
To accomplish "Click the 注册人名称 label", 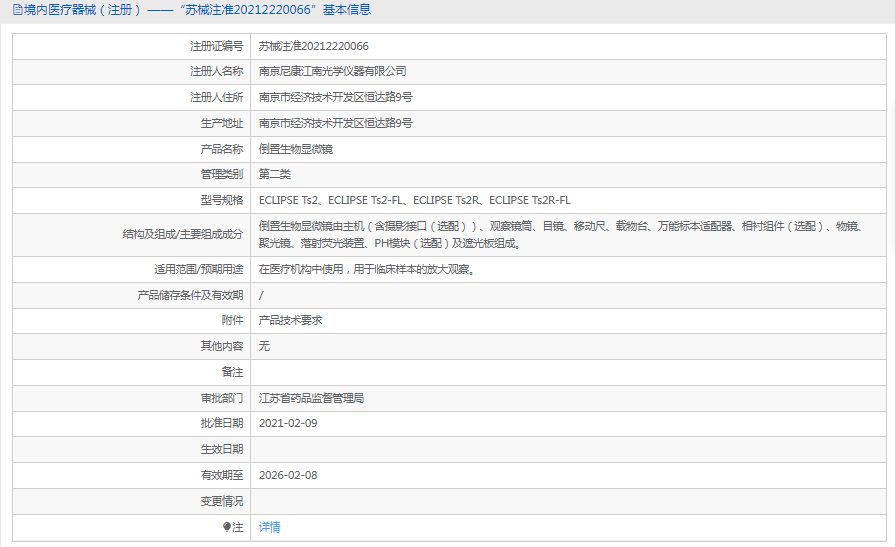I will point(216,71).
